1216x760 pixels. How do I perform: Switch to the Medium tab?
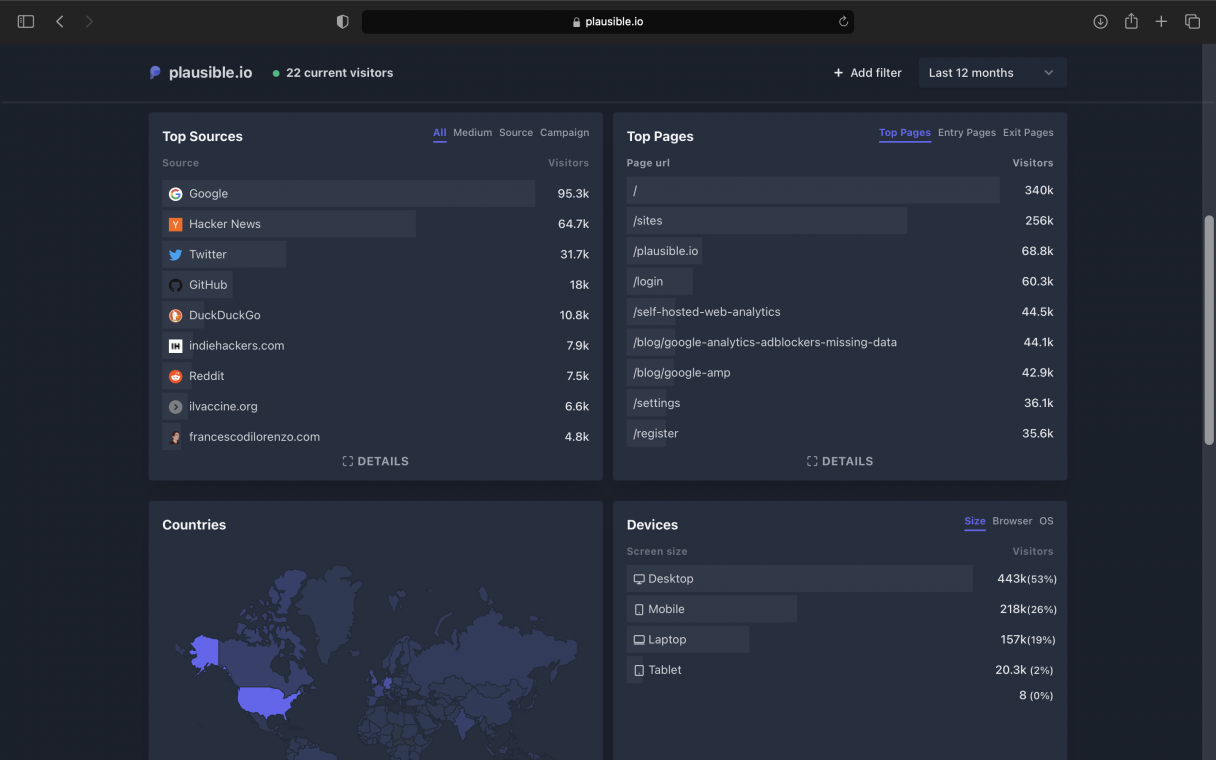(472, 133)
